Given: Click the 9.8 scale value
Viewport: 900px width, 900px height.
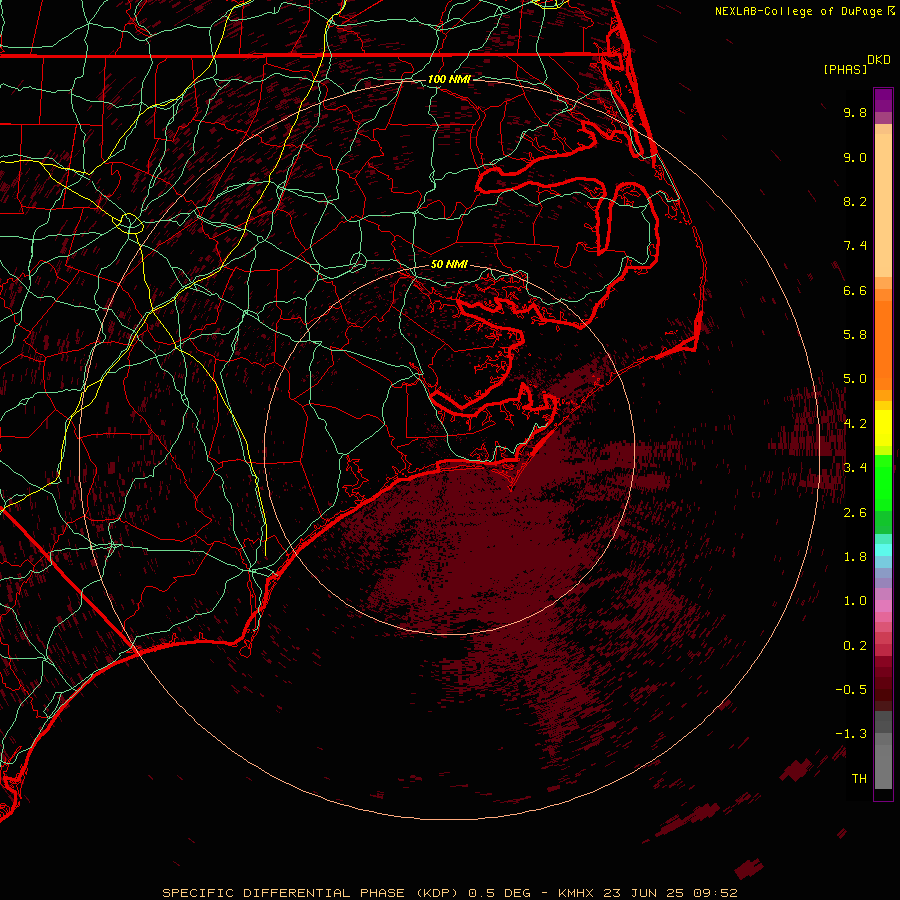Looking at the screenshot, I should pos(855,112).
